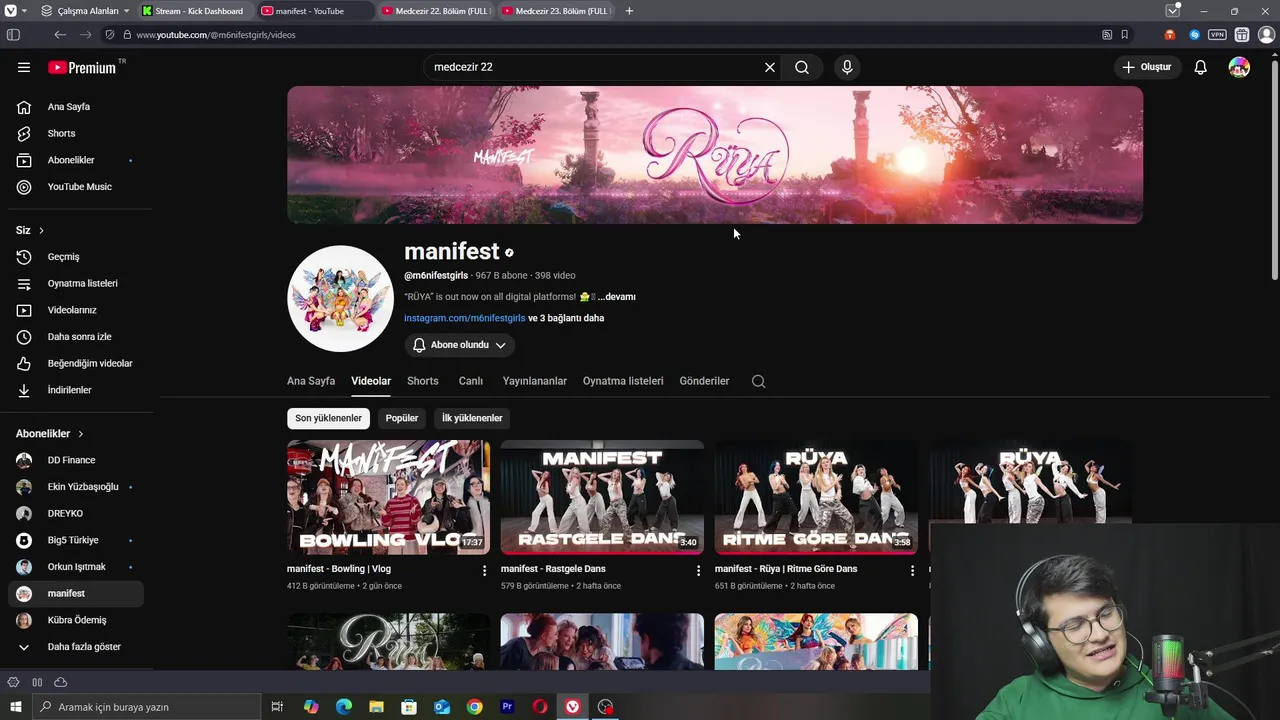Go back with the browser back arrow
The image size is (1280, 720).
click(x=60, y=35)
